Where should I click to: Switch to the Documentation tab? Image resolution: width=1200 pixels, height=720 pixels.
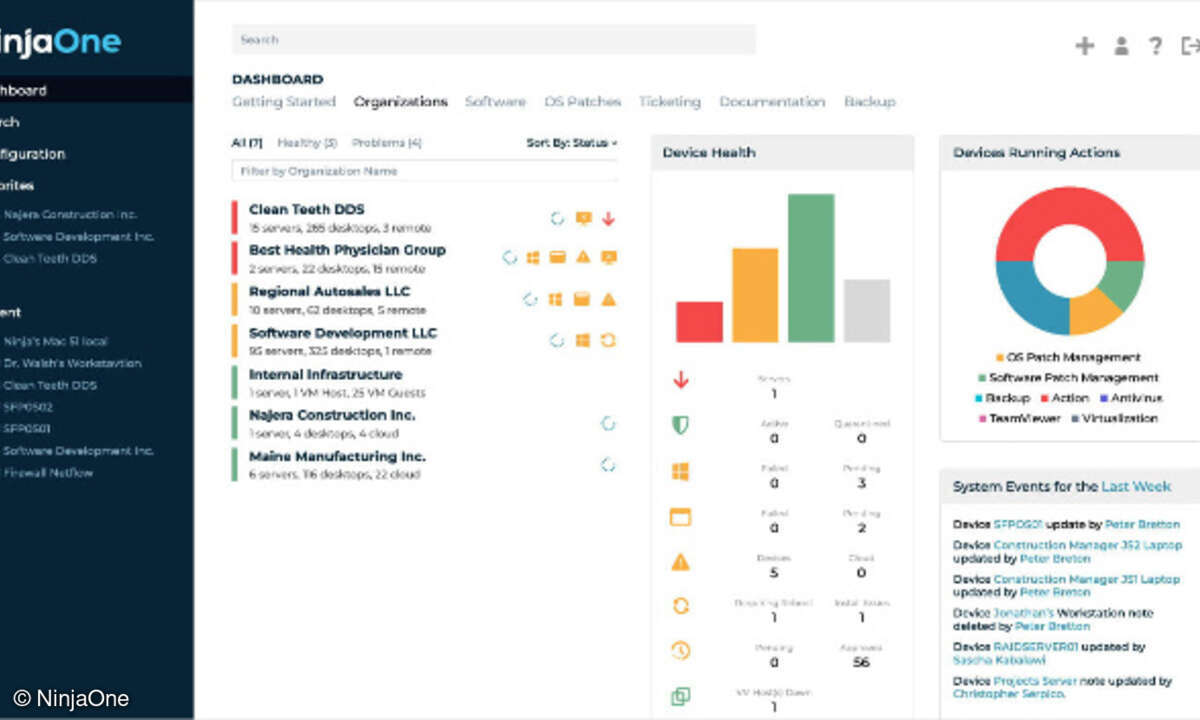coord(772,102)
